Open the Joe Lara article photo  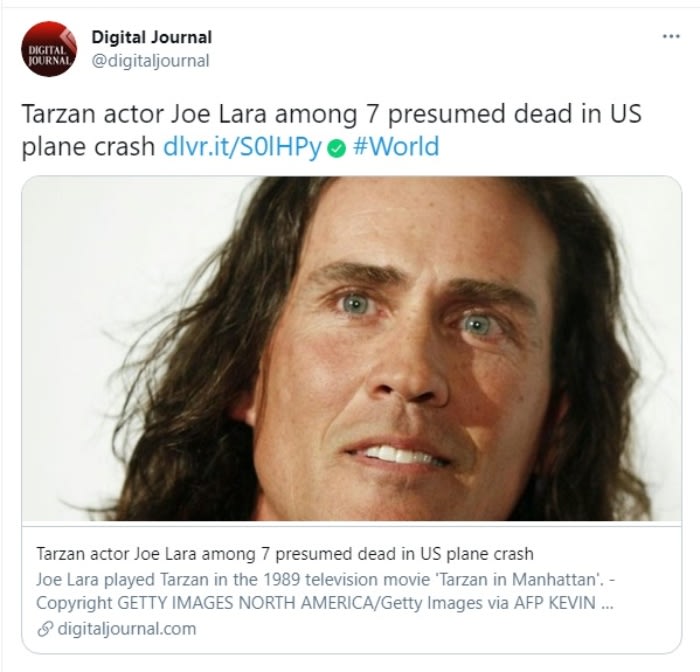coord(352,349)
